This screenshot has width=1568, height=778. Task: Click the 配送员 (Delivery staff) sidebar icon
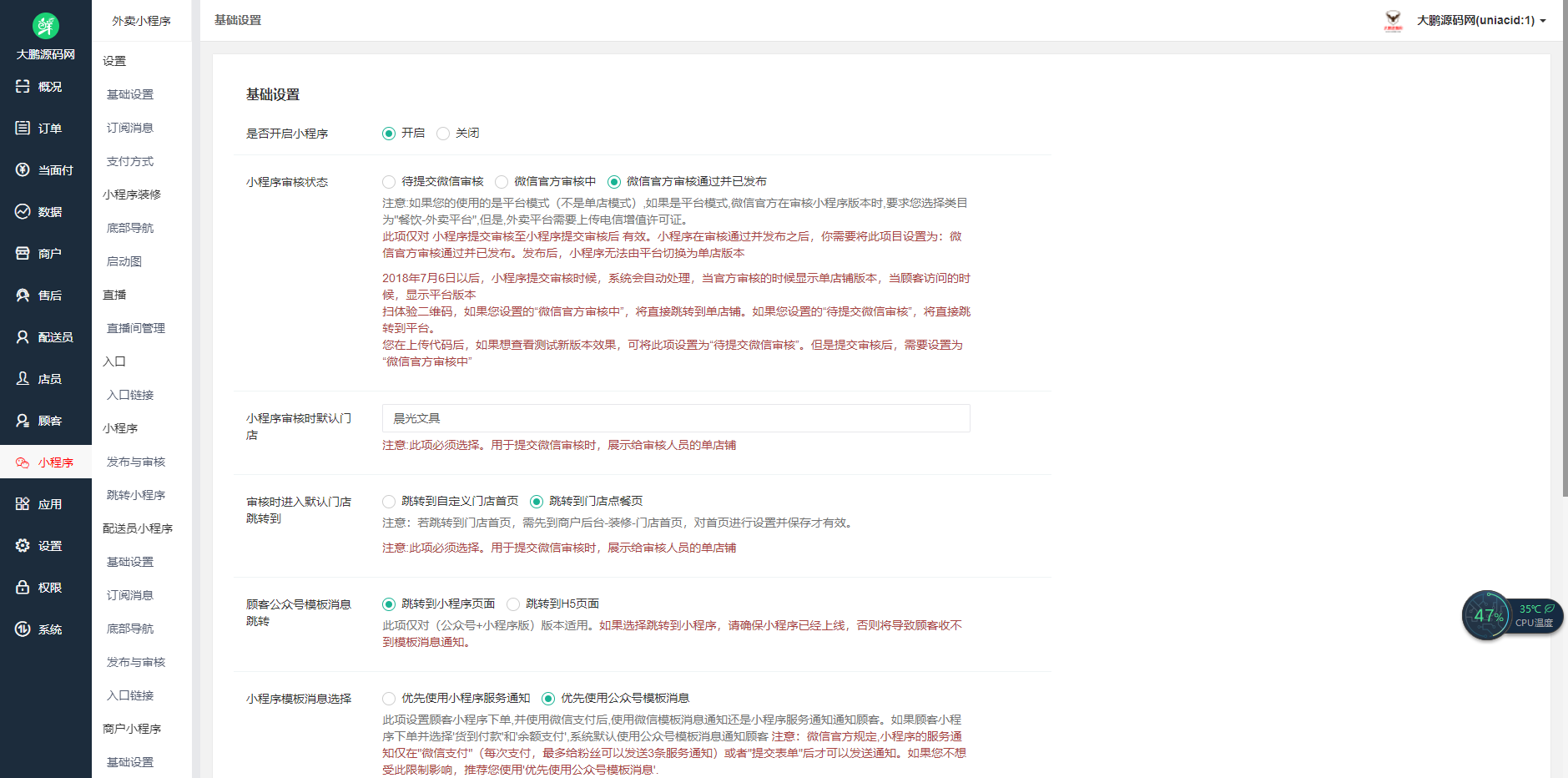46,336
